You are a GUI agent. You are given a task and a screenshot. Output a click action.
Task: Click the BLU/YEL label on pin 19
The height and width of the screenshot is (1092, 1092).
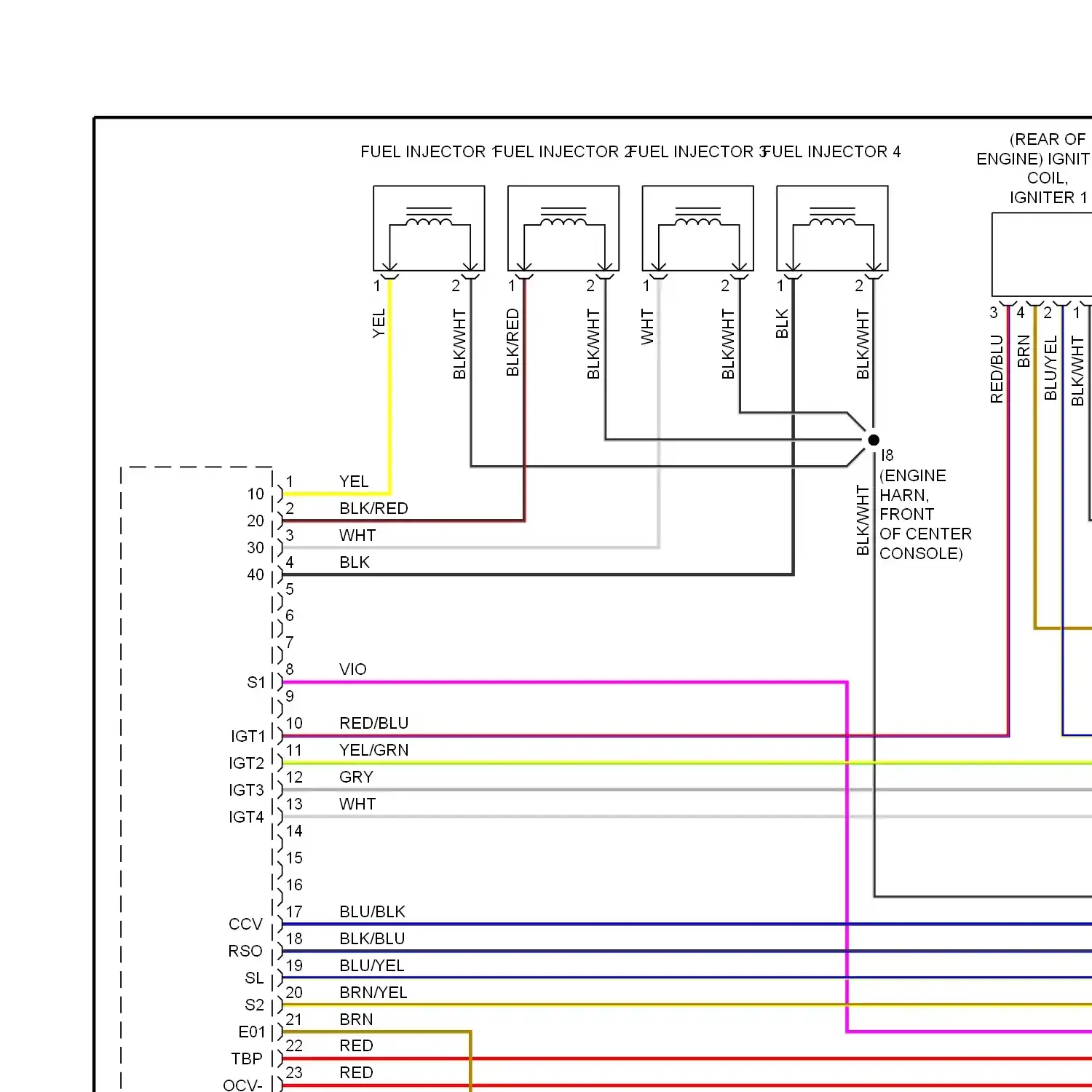point(371,966)
